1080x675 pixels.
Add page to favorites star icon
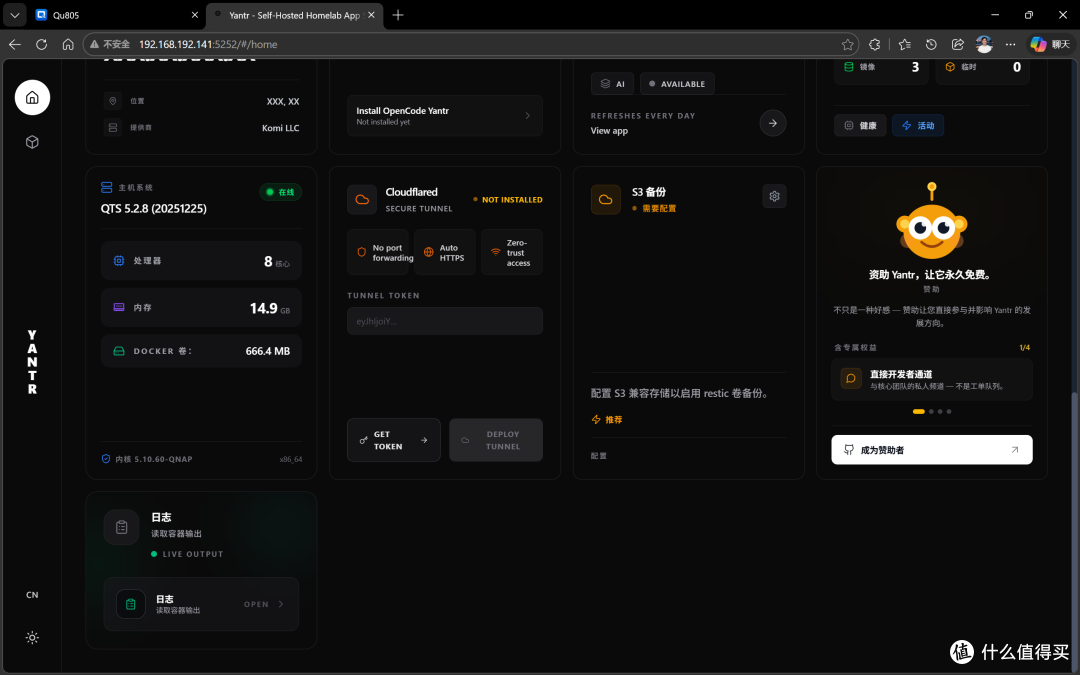[847, 44]
